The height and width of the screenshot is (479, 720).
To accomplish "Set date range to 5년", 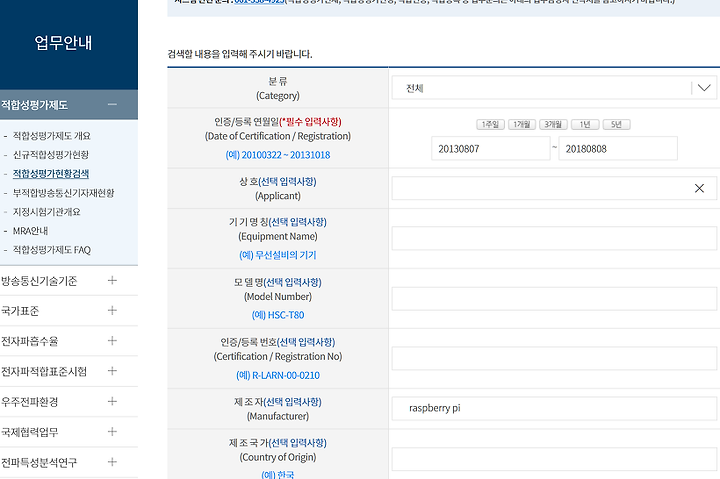I will click(616, 124).
